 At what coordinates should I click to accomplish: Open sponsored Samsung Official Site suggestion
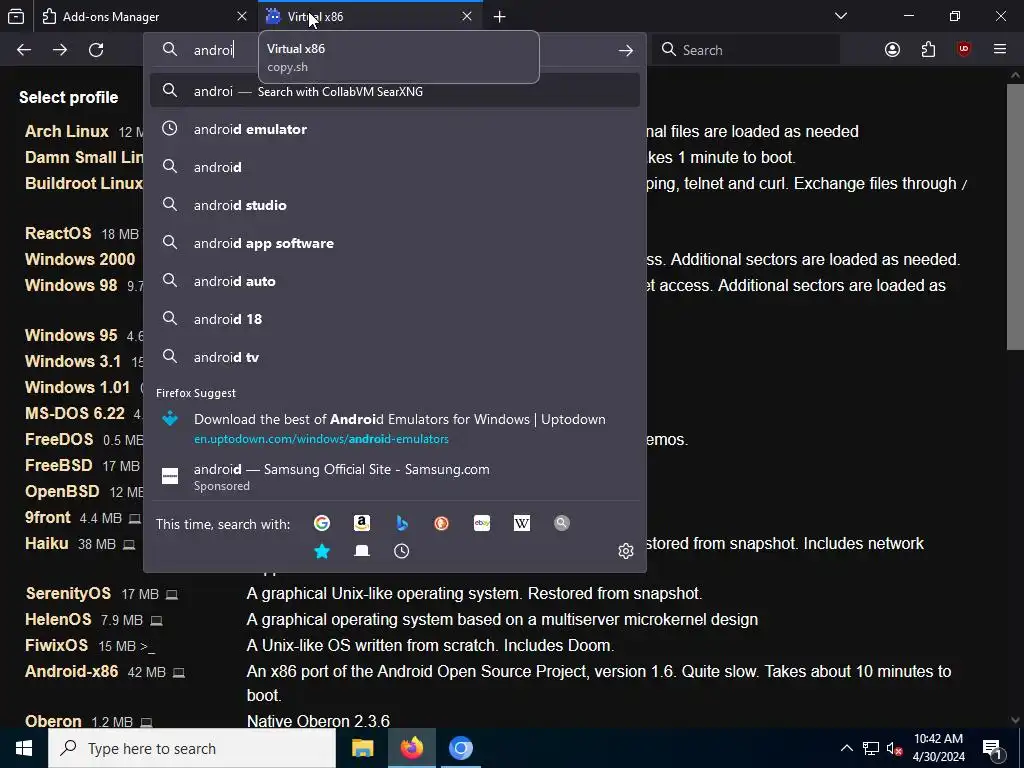click(395, 477)
